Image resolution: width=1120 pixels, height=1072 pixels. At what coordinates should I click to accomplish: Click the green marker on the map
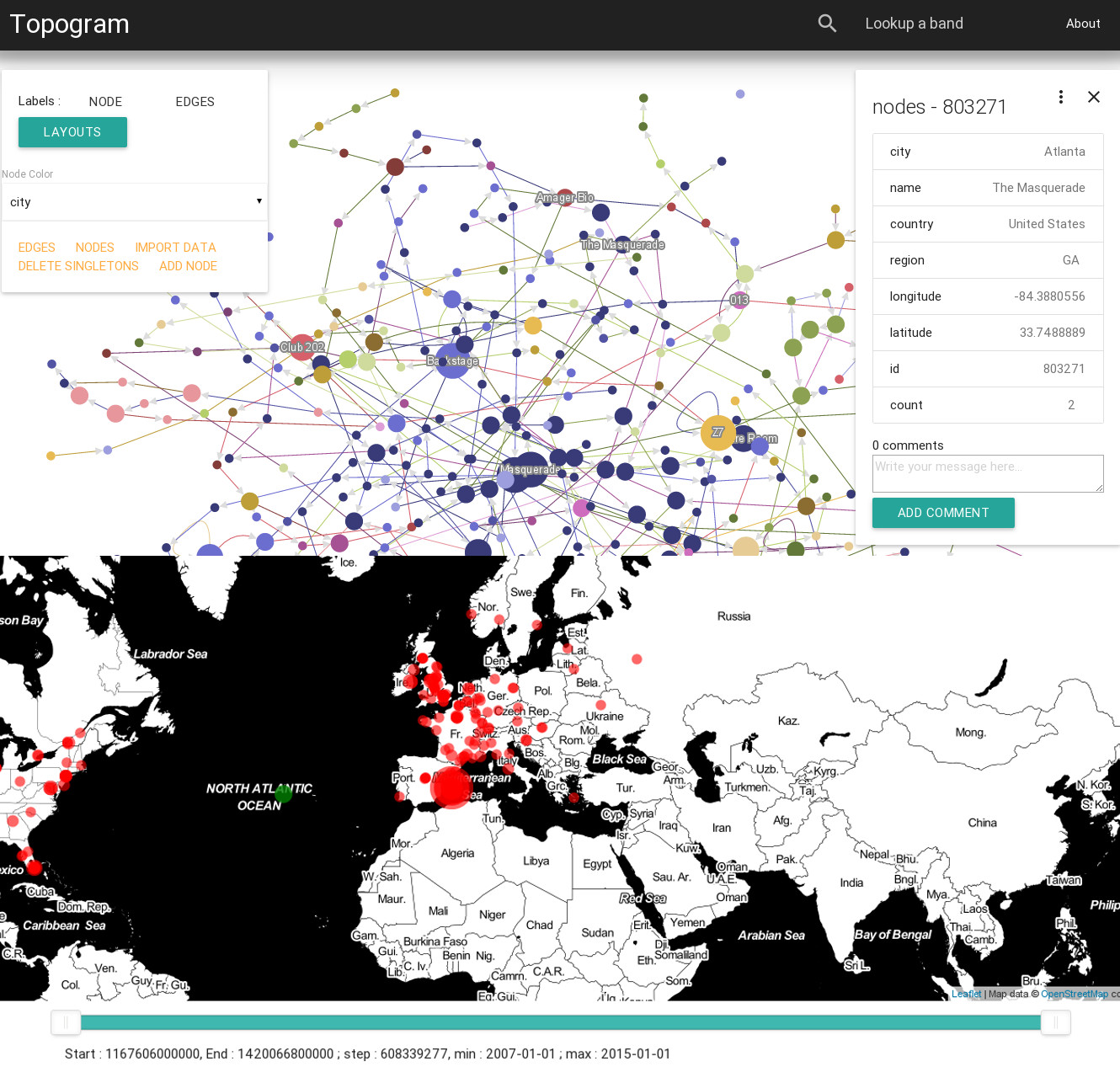click(x=283, y=792)
